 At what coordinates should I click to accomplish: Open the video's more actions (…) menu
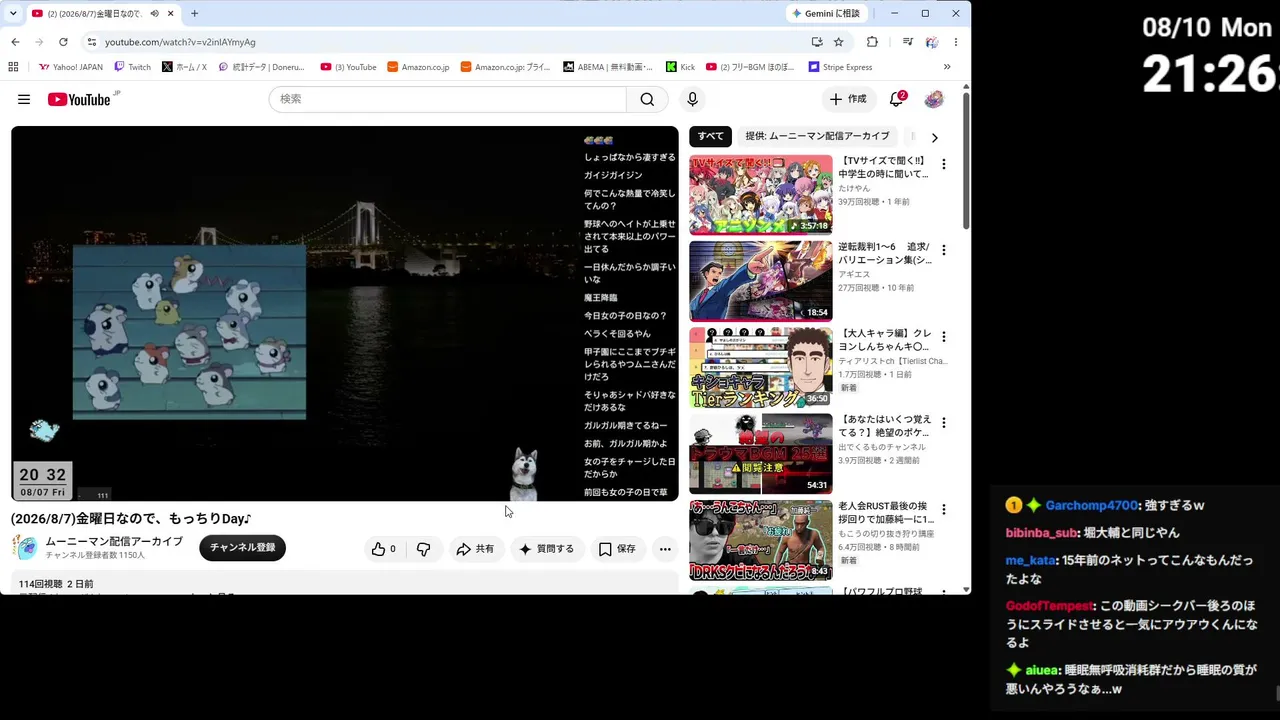coord(665,549)
